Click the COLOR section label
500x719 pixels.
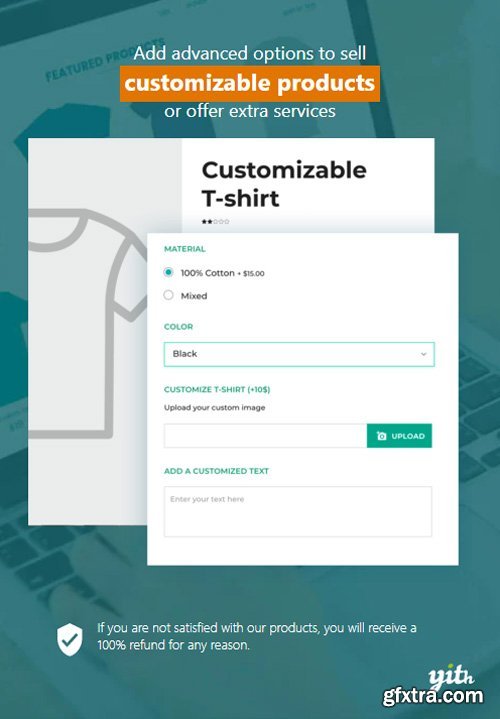[x=178, y=326]
